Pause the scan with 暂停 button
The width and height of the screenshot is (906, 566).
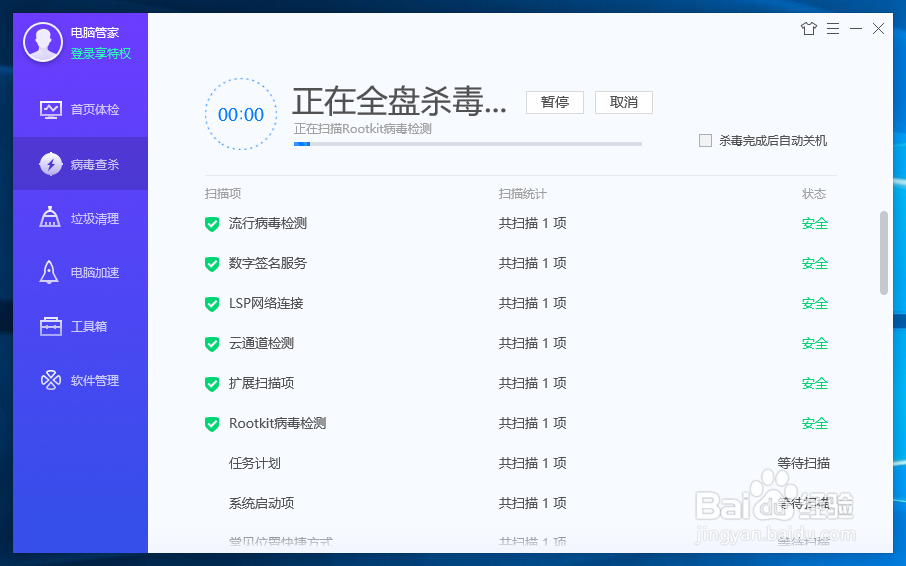555,102
